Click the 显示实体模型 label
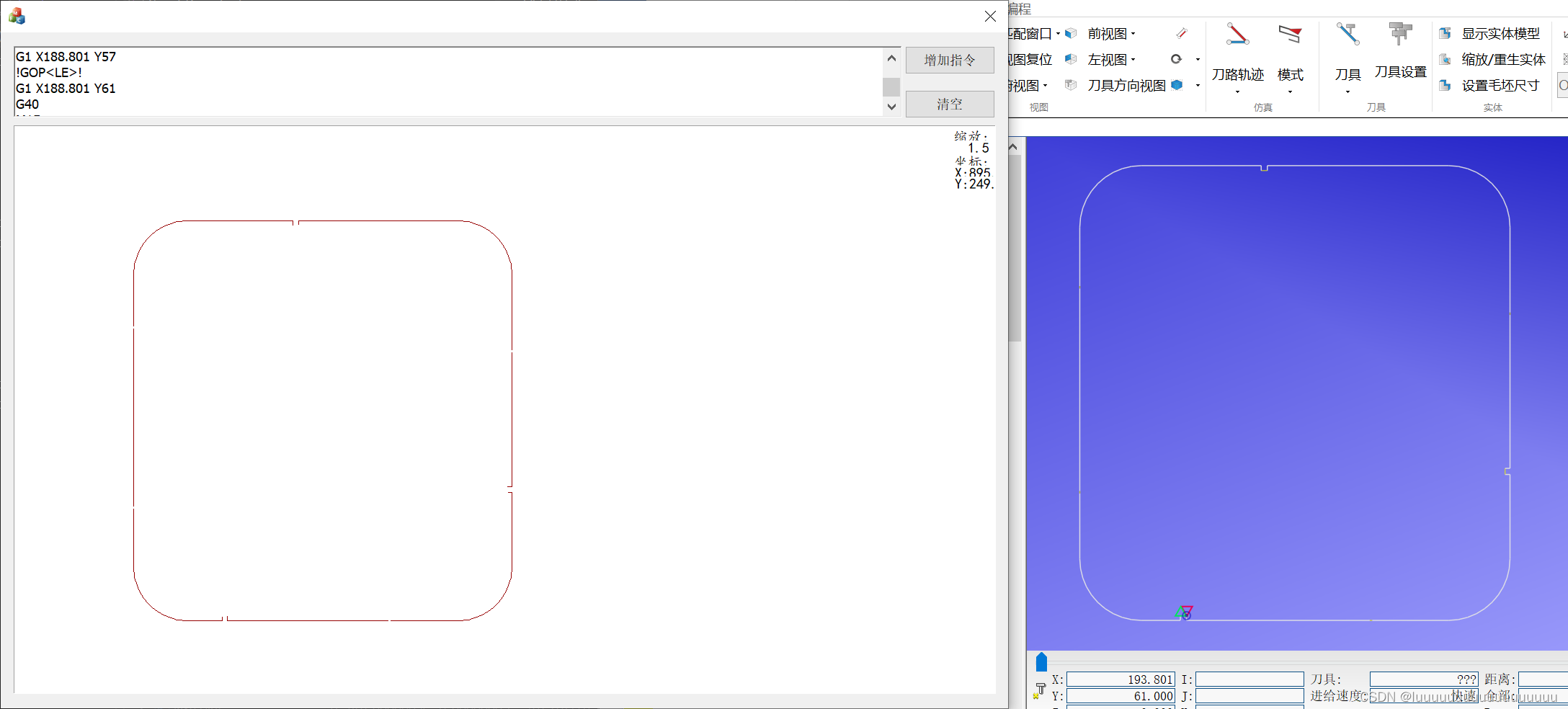 pos(1500,34)
